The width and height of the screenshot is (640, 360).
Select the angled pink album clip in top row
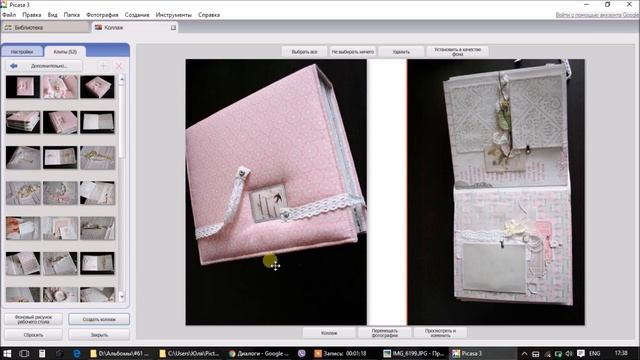pos(97,87)
